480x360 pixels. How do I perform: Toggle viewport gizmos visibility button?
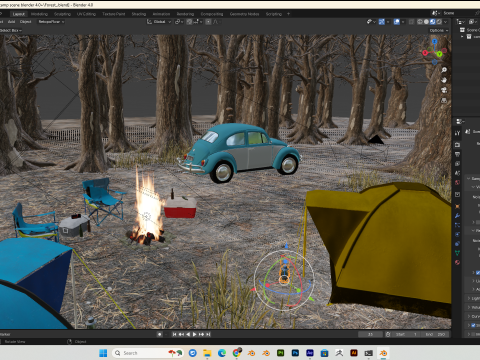point(382,22)
